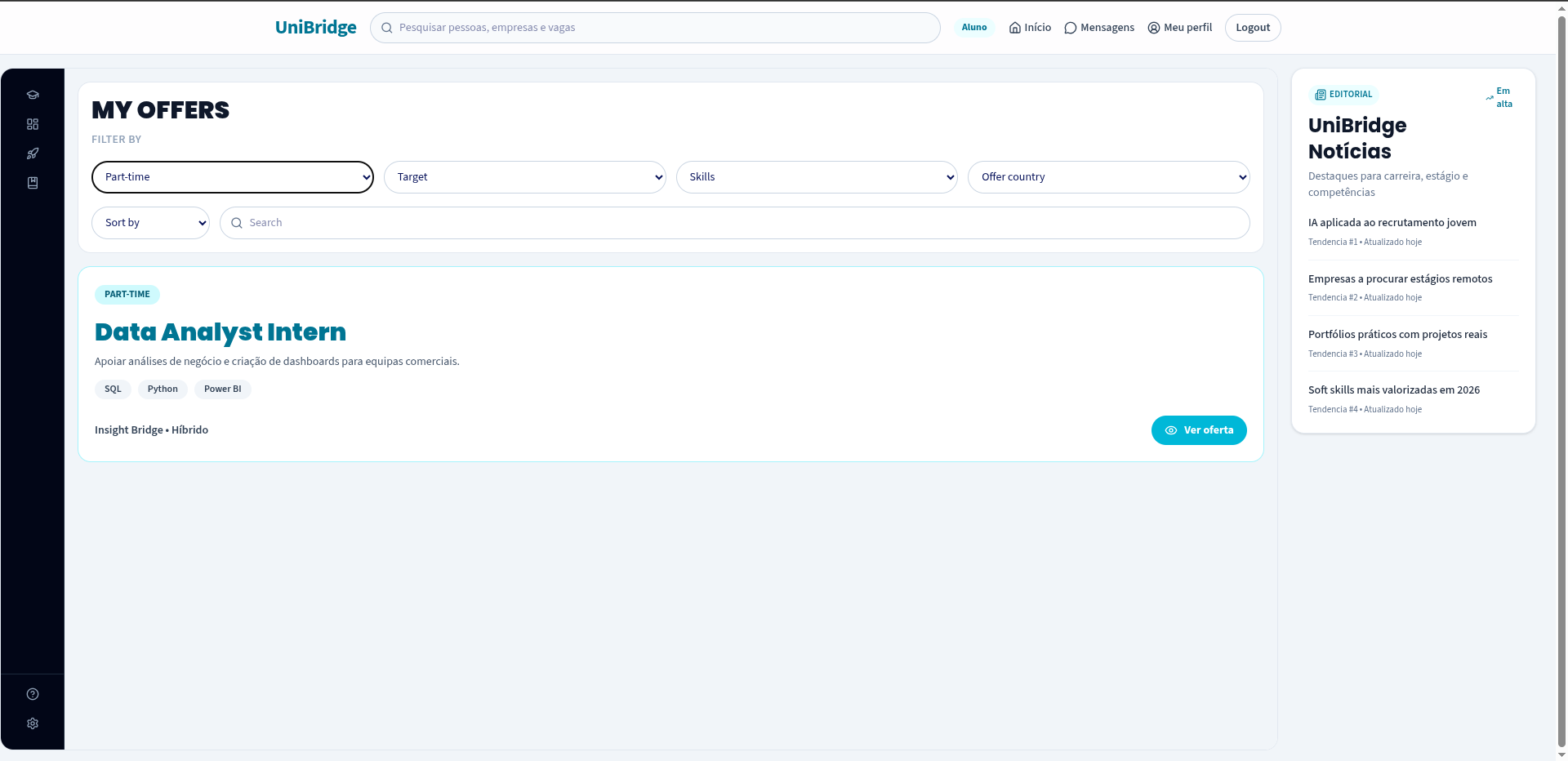Open the Data Analyst Intern offer title
Image resolution: width=1568 pixels, height=761 pixels.
tap(220, 332)
